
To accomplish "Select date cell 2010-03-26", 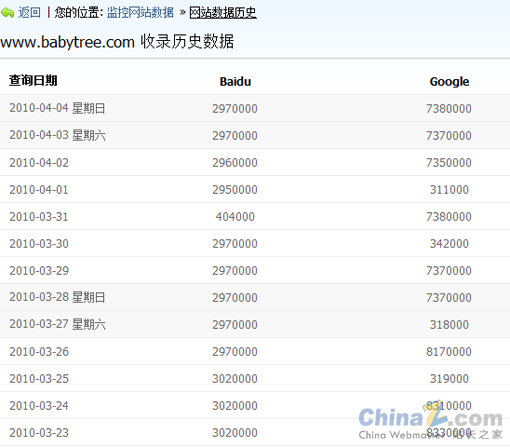I will (39, 352).
